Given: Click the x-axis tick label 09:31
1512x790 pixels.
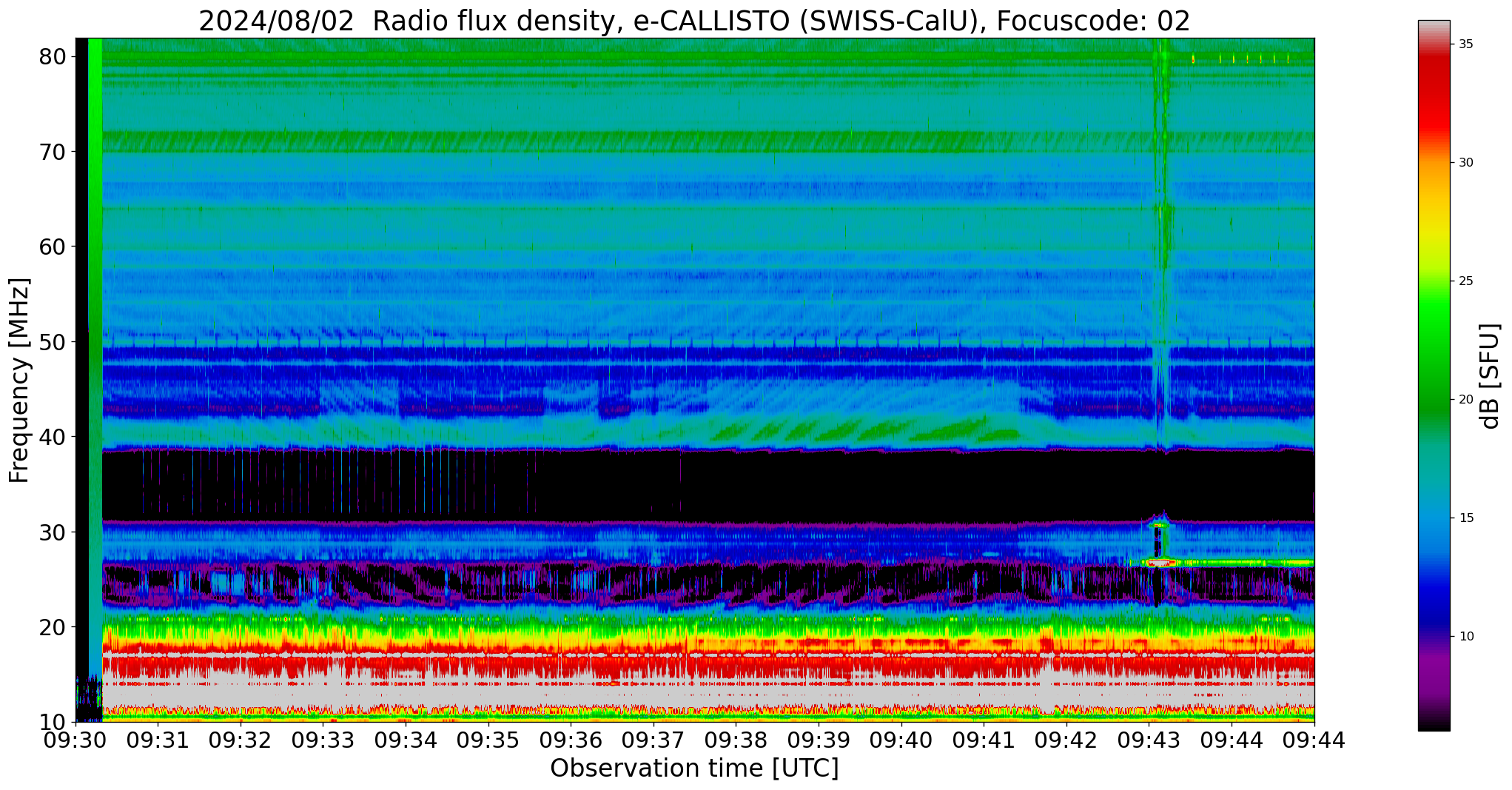Looking at the screenshot, I should [158, 740].
